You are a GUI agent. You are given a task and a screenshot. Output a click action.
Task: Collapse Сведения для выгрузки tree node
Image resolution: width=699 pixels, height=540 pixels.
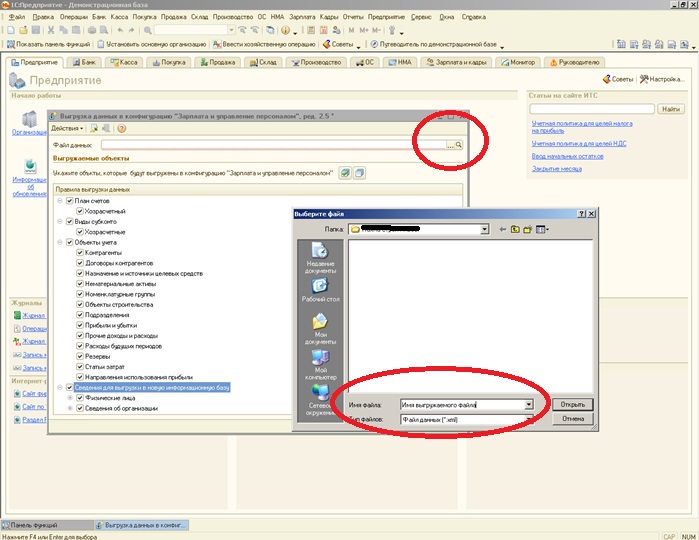click(x=60, y=387)
